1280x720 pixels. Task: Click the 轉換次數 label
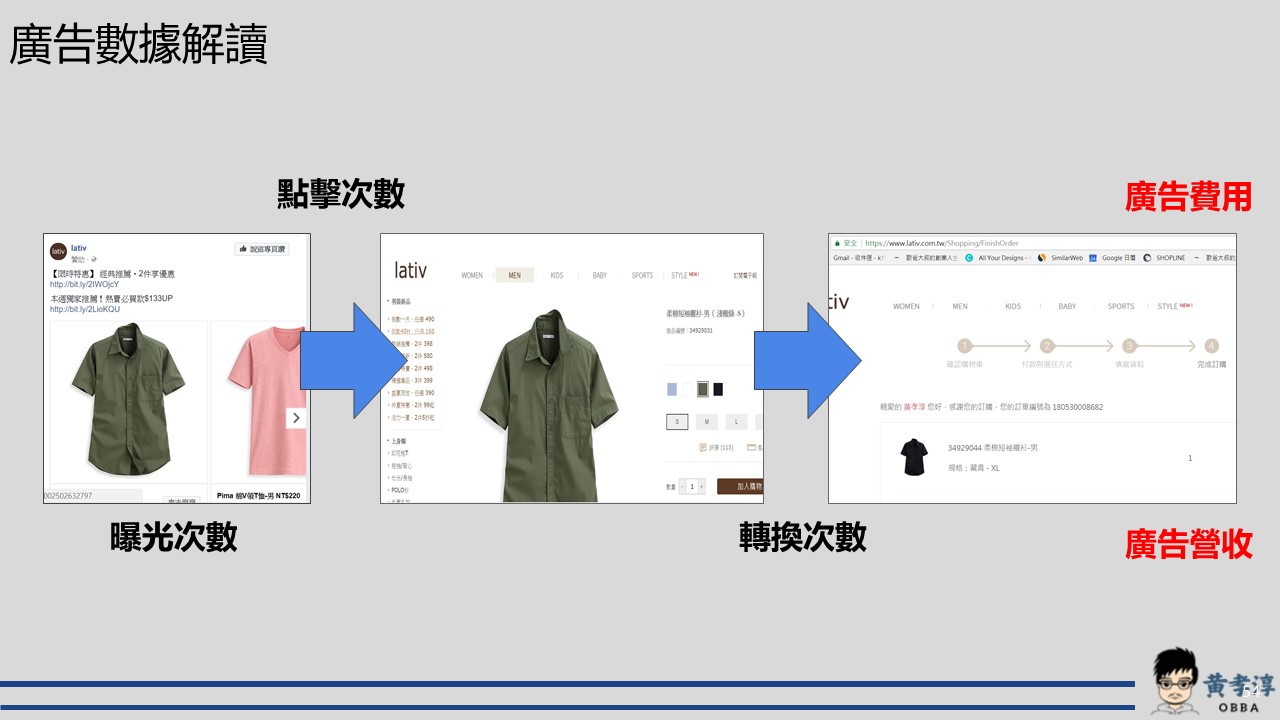(803, 537)
